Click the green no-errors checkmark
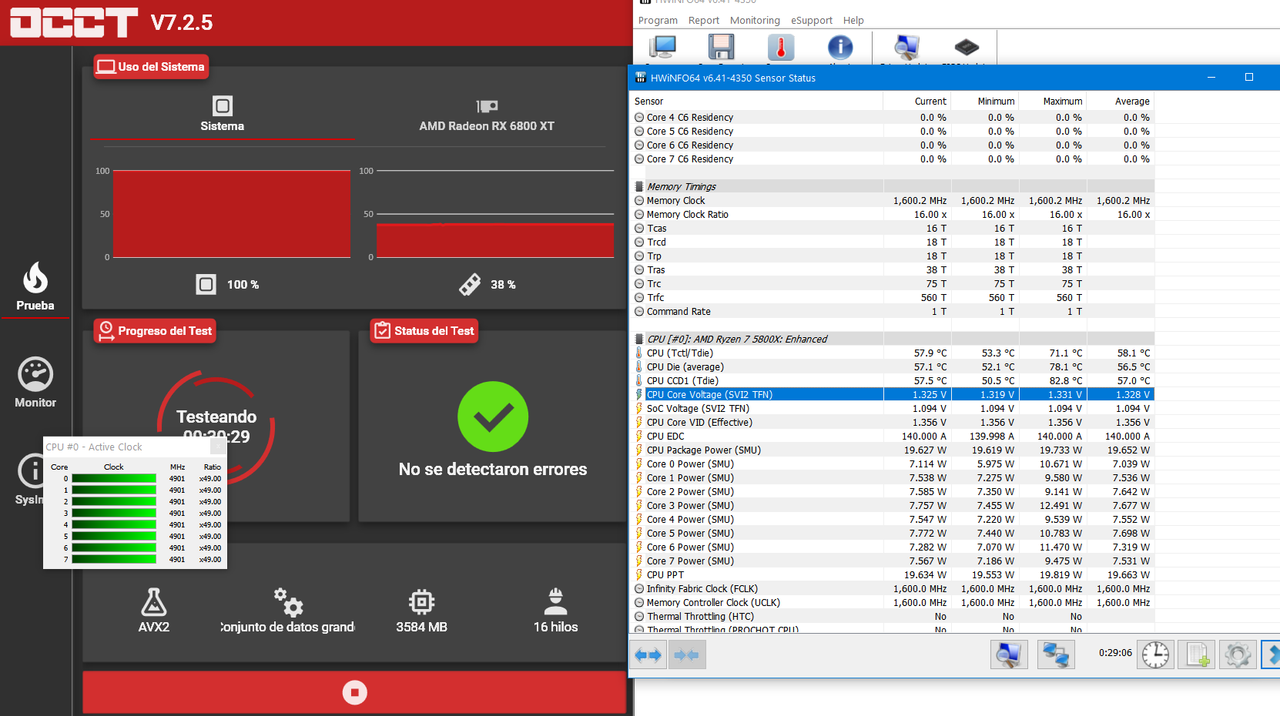The image size is (1280, 716). click(x=493, y=416)
